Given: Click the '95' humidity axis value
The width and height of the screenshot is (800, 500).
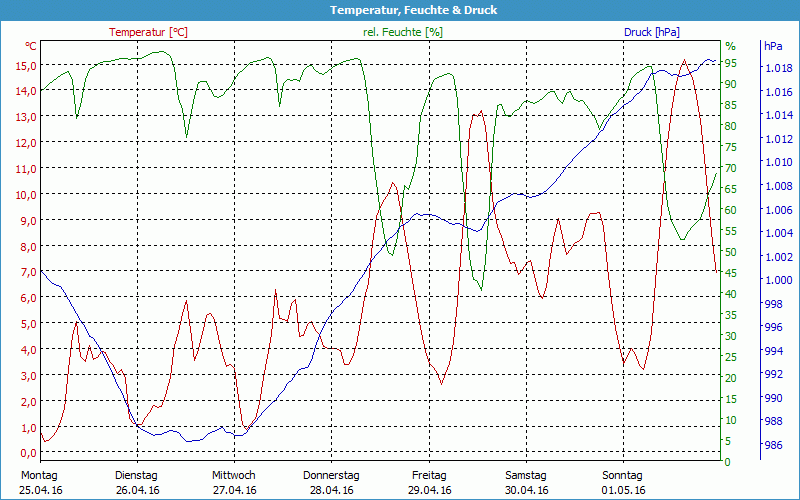Looking at the screenshot, I should click(731, 63).
